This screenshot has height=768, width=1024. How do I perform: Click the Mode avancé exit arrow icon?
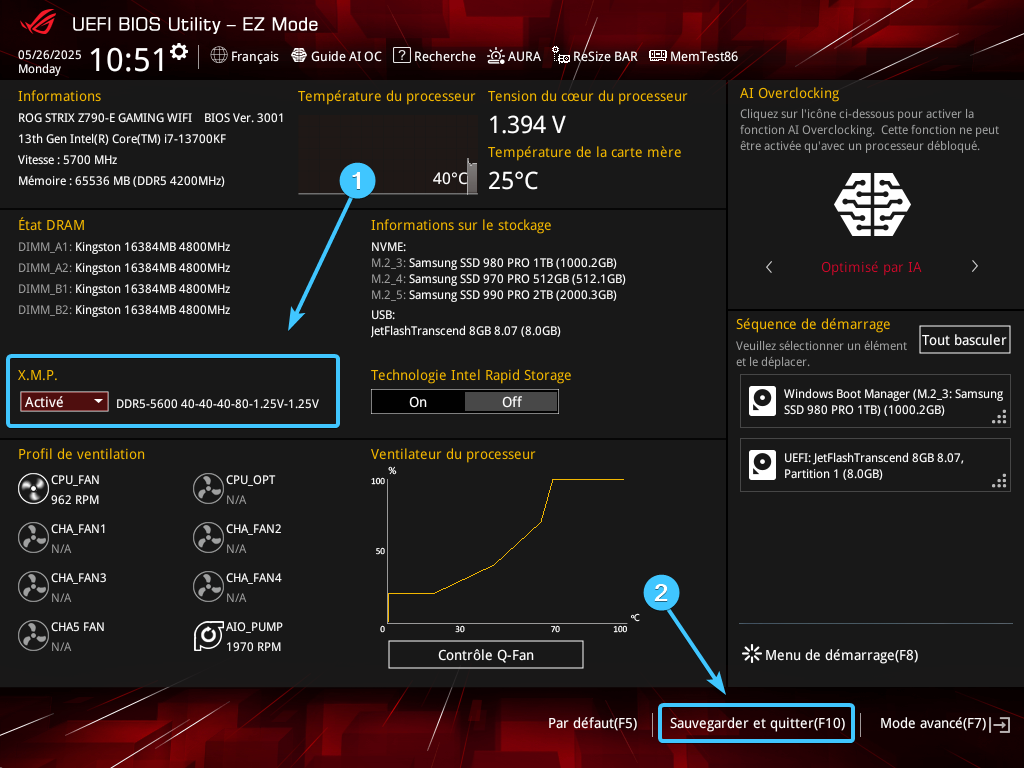tap(1000, 724)
